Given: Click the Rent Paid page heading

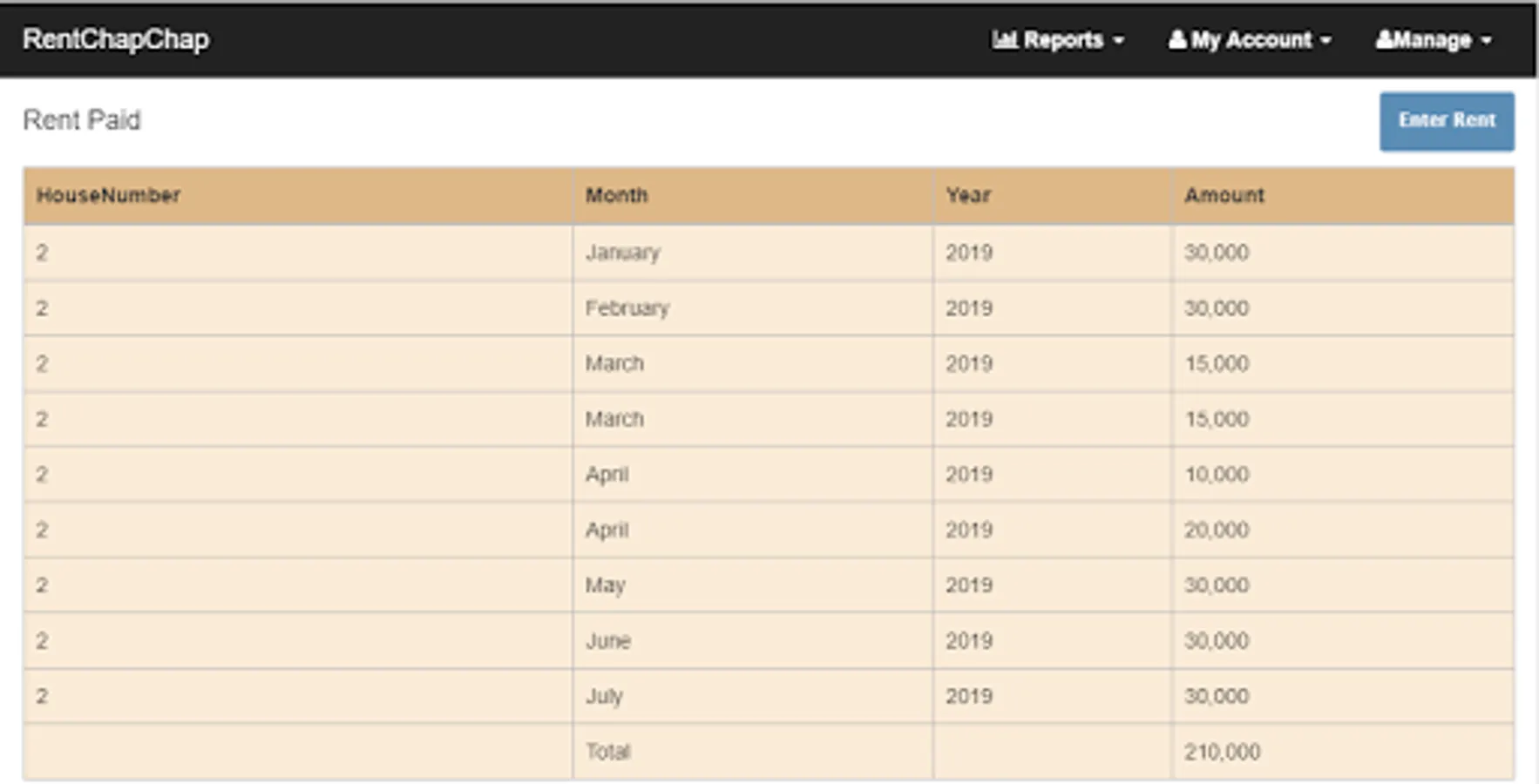Looking at the screenshot, I should (x=82, y=120).
